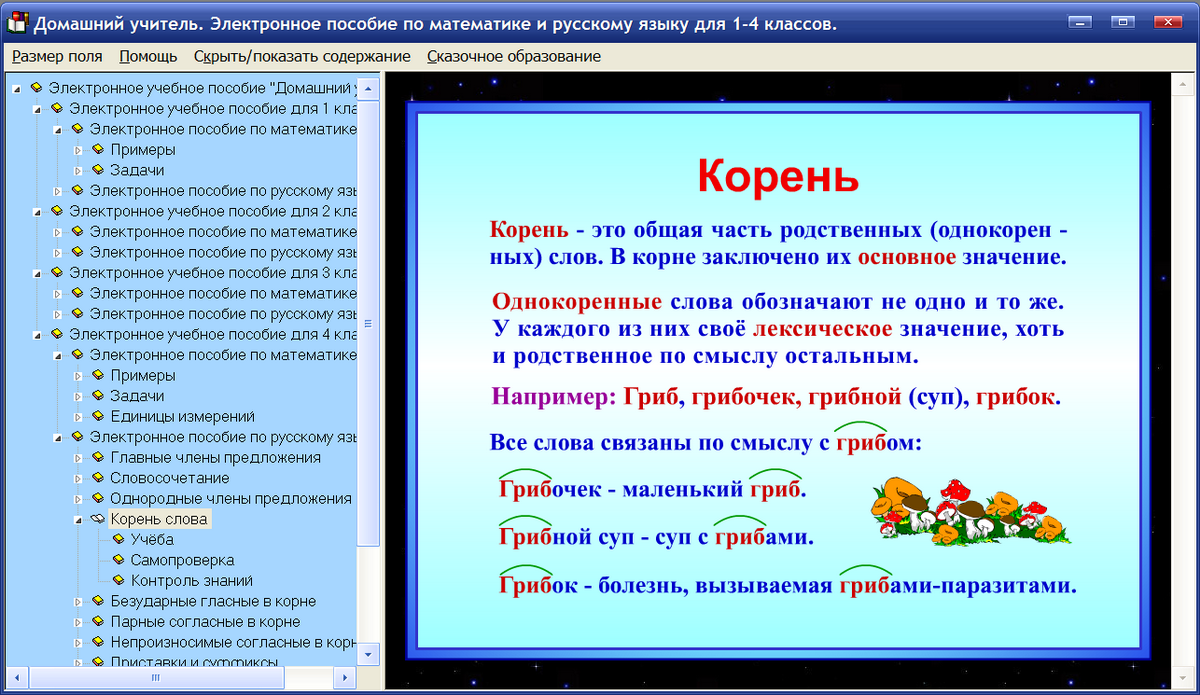Open the "Помощь" menu
Viewport: 1200px width, 695px height.
click(x=147, y=57)
